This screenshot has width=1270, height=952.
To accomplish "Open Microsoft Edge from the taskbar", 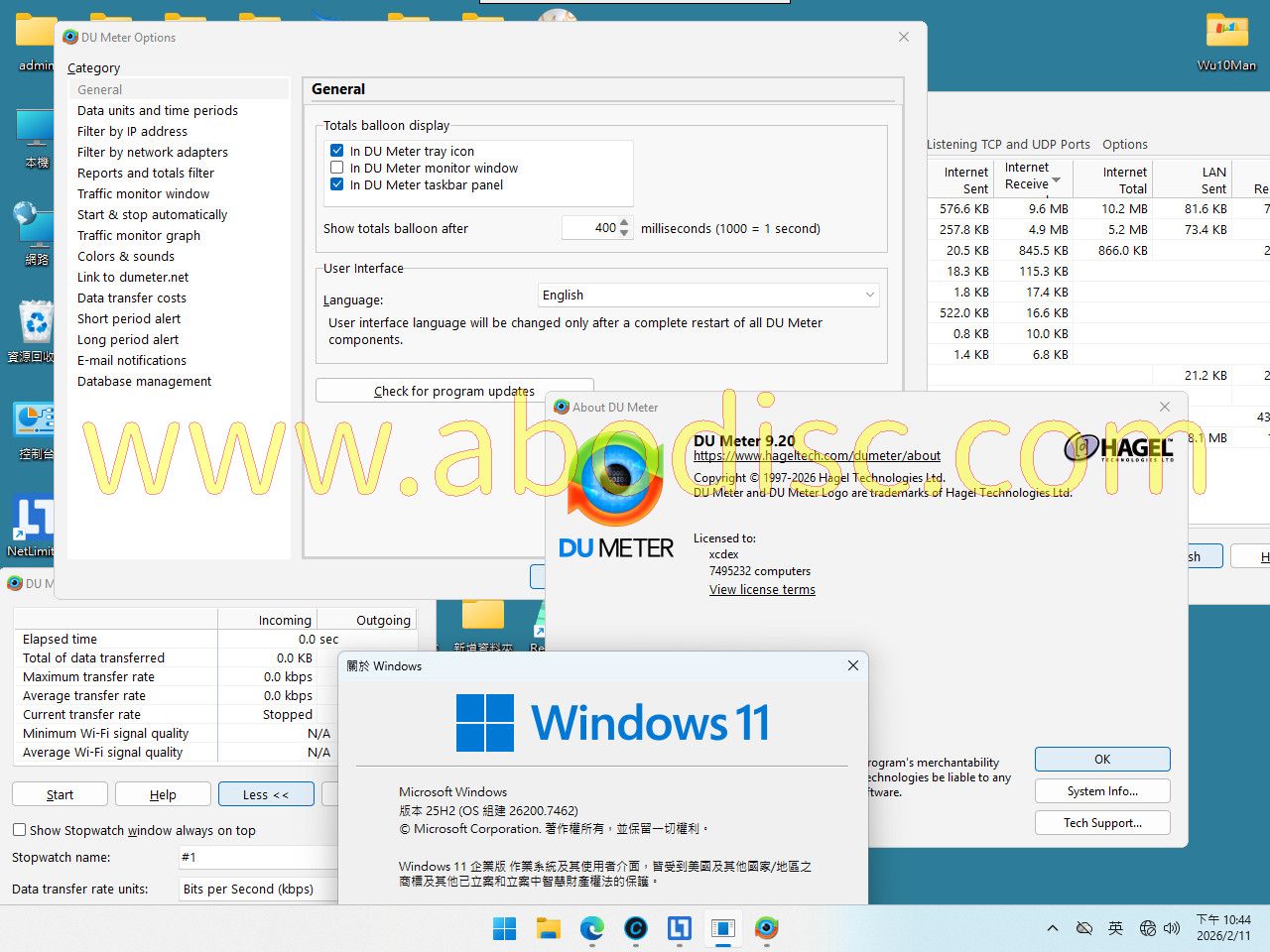I will click(x=592, y=929).
